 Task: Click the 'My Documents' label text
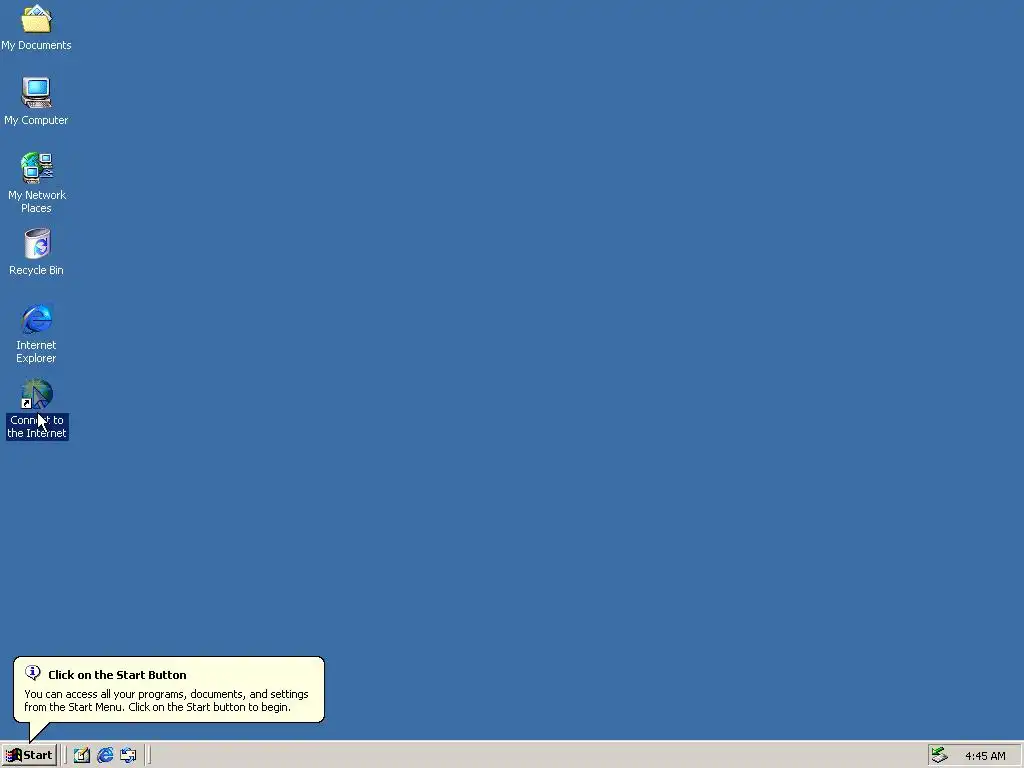tap(36, 45)
